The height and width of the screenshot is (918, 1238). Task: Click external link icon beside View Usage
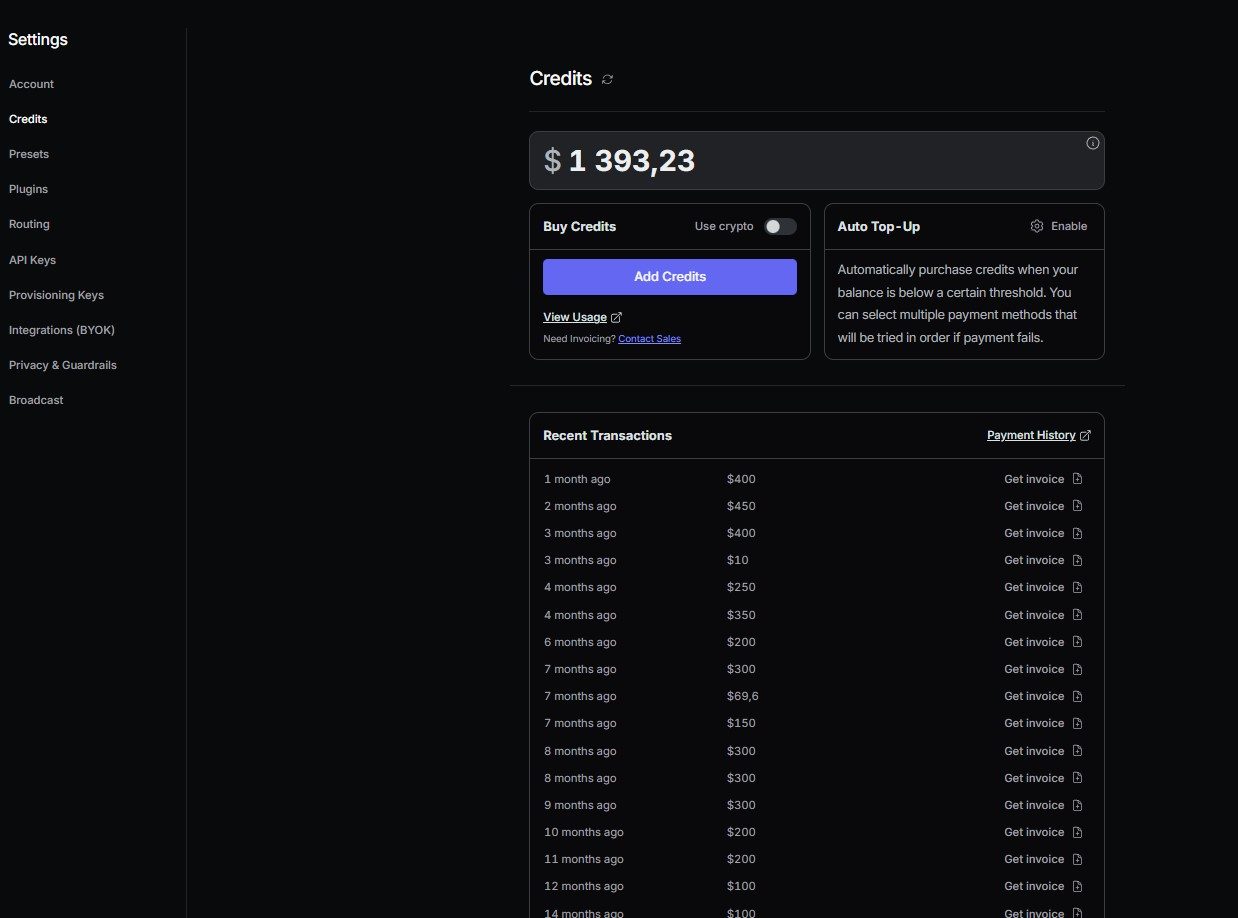[616, 317]
